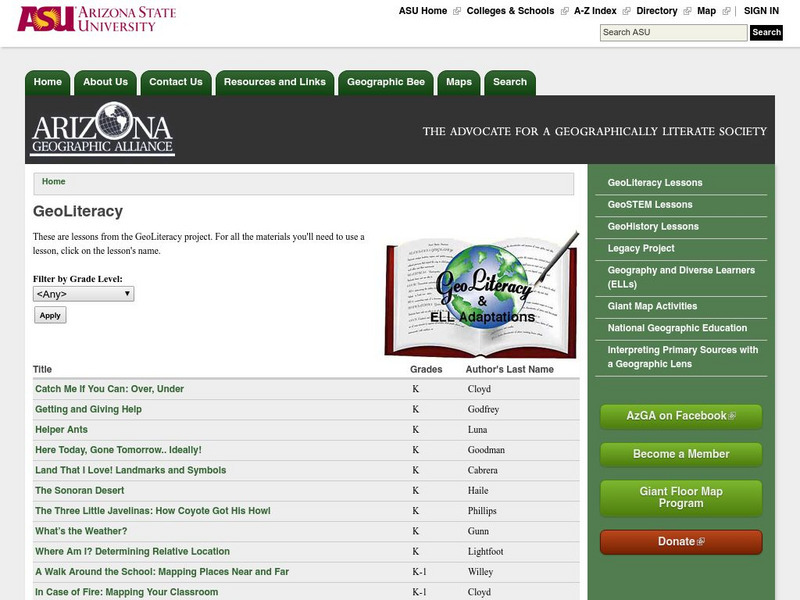The width and height of the screenshot is (800, 600).
Task: Open the About Us tab
Action: point(105,82)
